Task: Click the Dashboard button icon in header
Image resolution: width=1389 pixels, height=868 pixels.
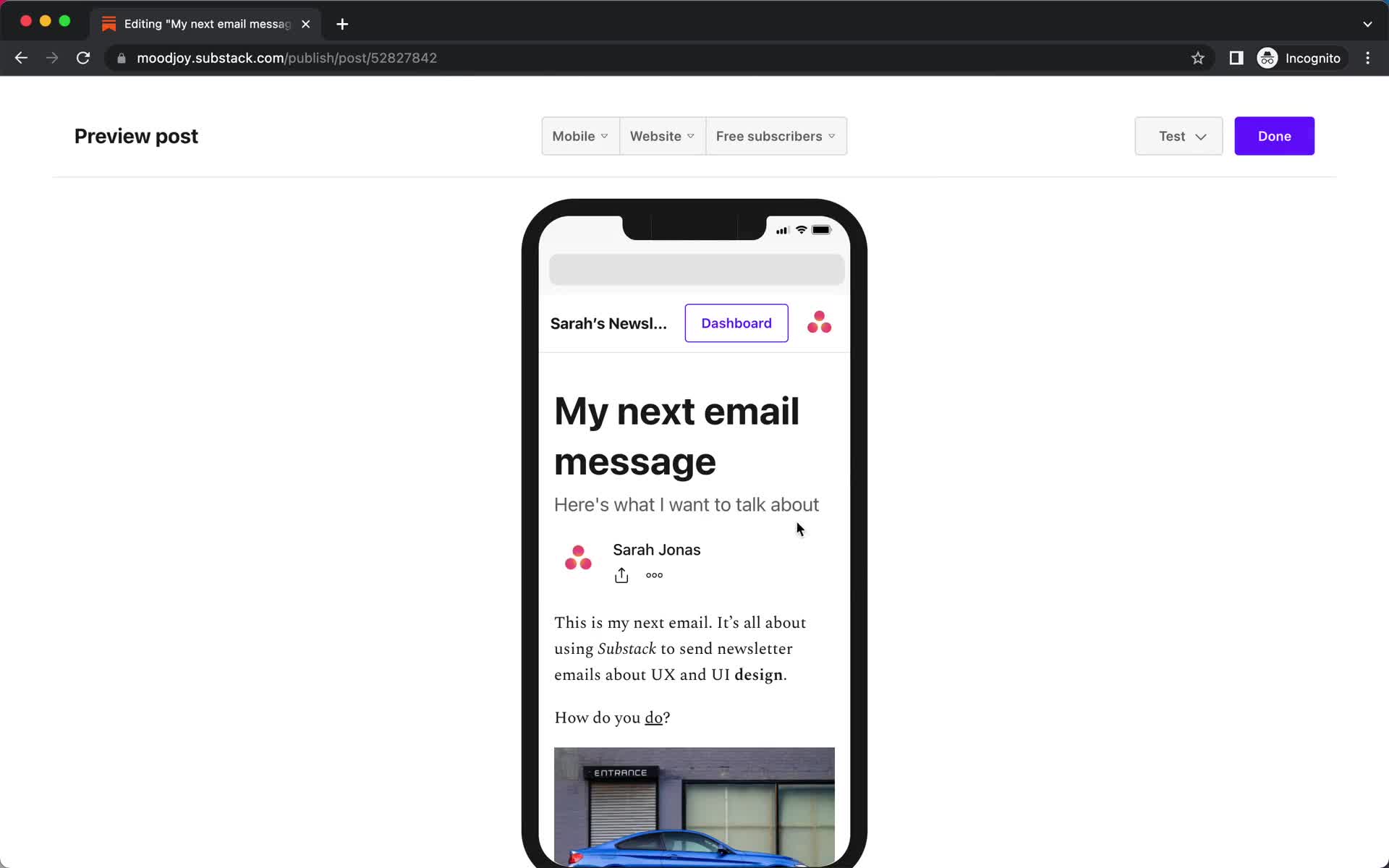Action: pos(736,323)
